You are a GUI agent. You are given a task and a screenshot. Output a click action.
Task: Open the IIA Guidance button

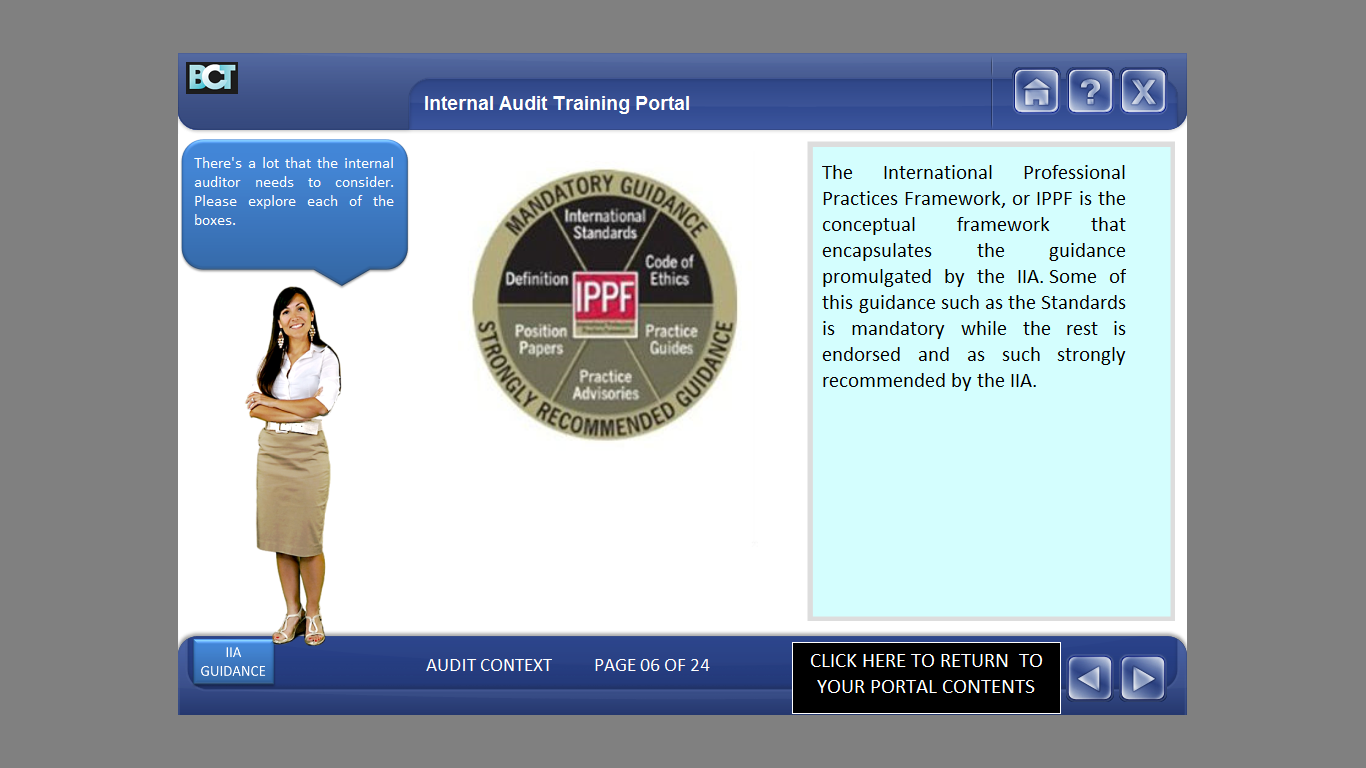pyautogui.click(x=233, y=662)
